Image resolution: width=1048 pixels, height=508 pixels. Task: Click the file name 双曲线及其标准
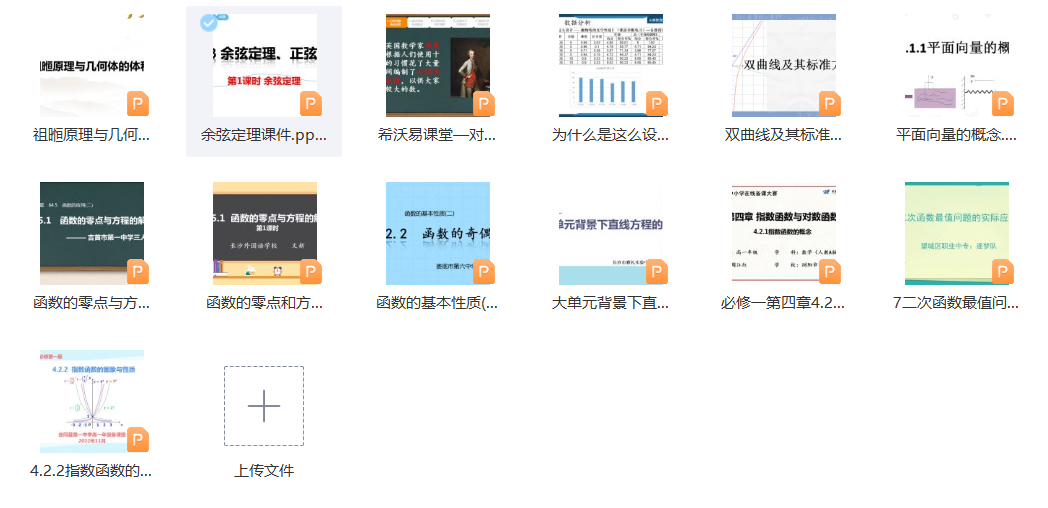(783, 134)
